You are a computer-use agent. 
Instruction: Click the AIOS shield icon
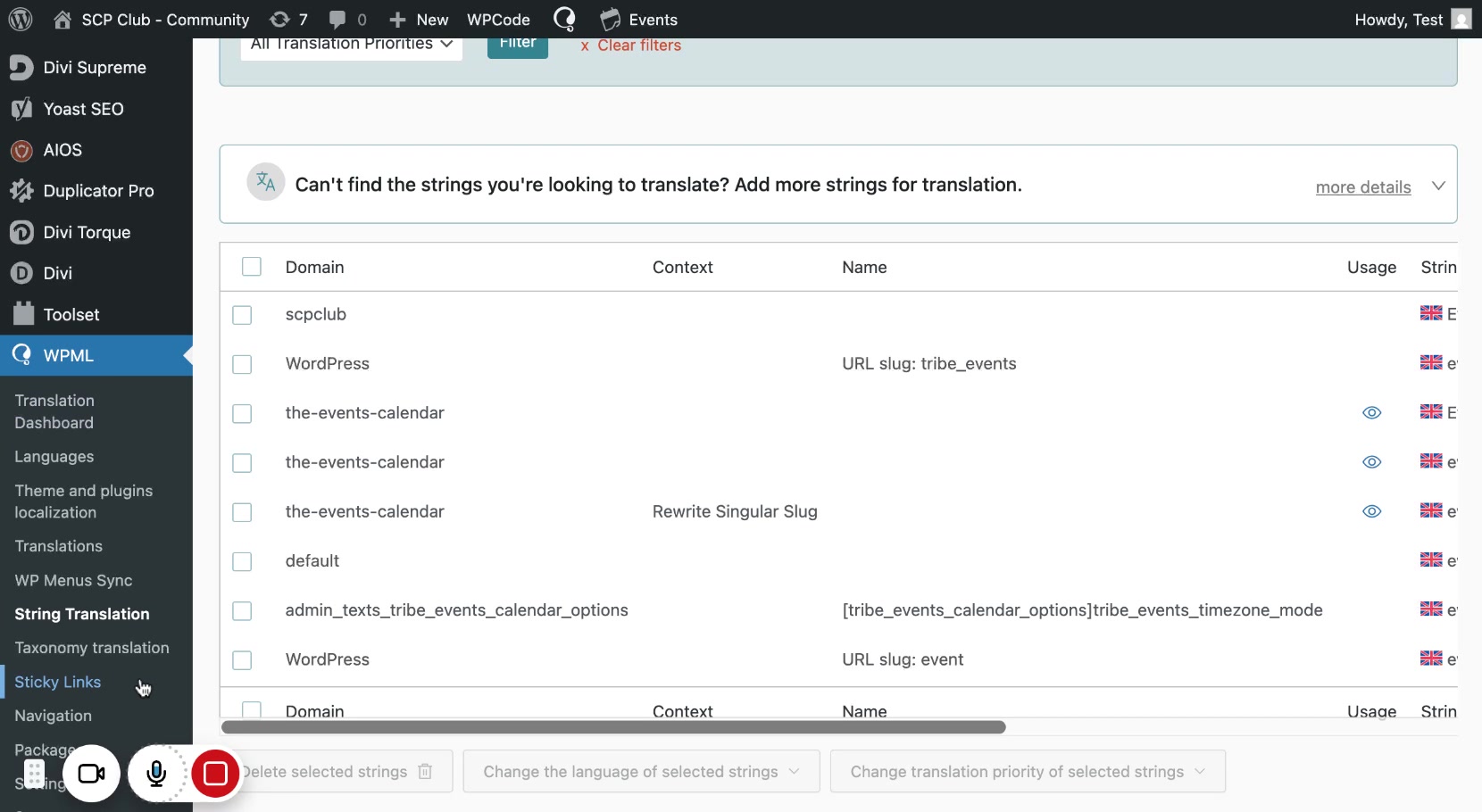21,150
